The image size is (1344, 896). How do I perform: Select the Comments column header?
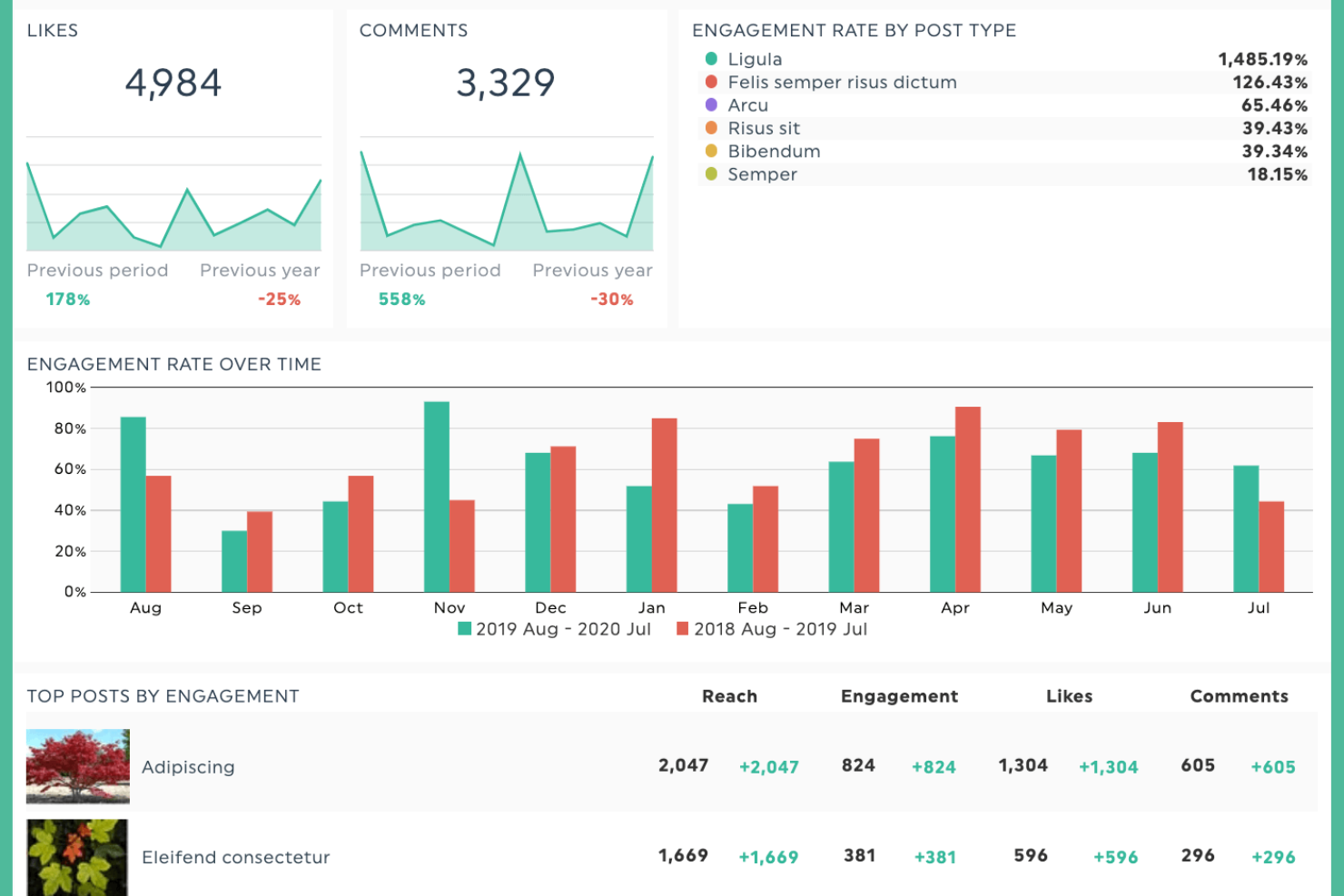(1239, 696)
